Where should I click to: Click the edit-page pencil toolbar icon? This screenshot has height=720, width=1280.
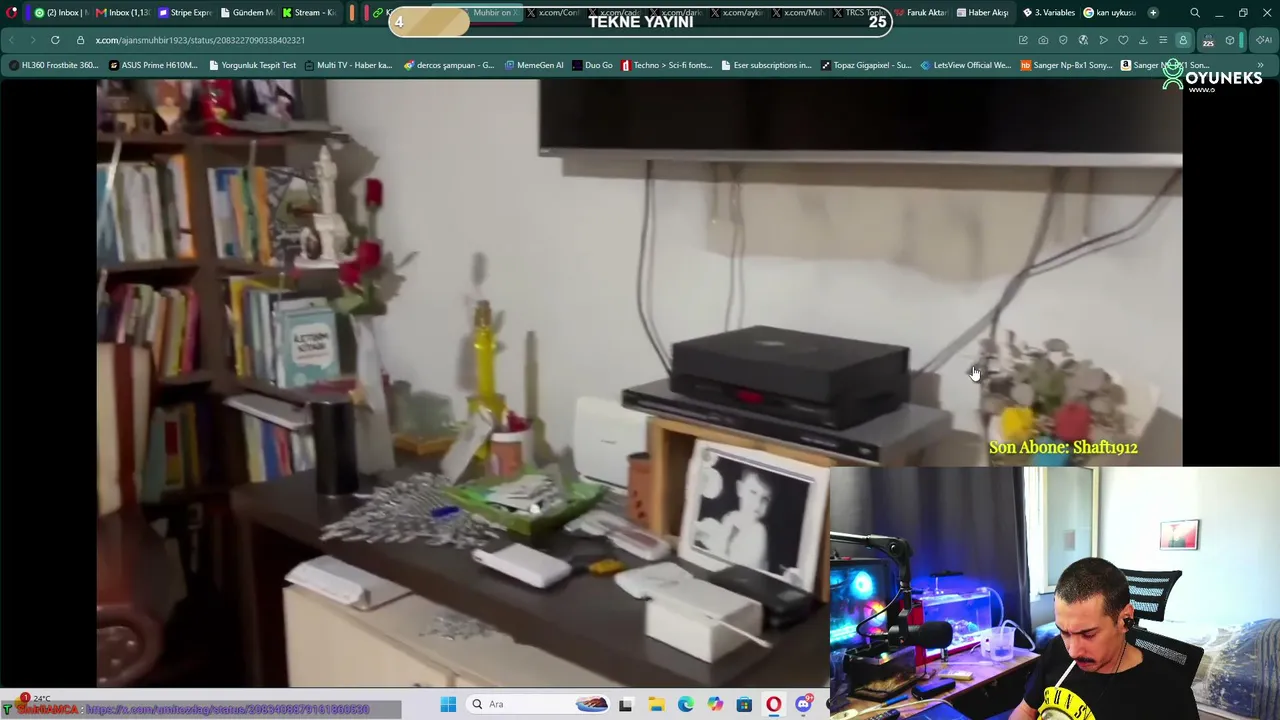(1023, 40)
